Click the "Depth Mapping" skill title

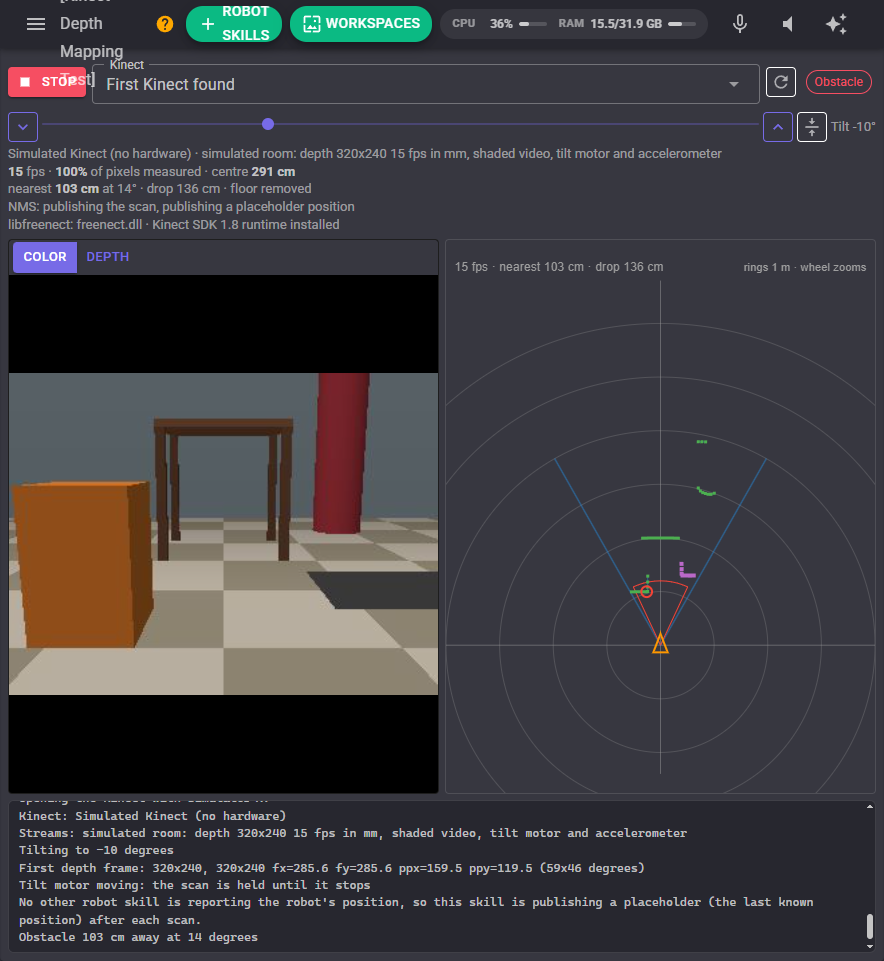[91, 37]
